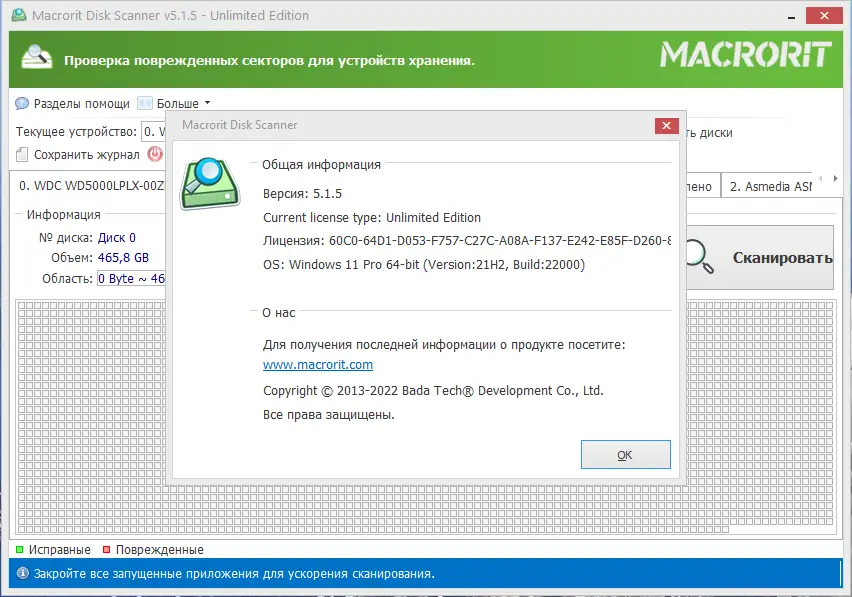This screenshot has width=852, height=597.
Task: Click the speech bubble icon beside Разделы помощи
Action: click(20, 103)
